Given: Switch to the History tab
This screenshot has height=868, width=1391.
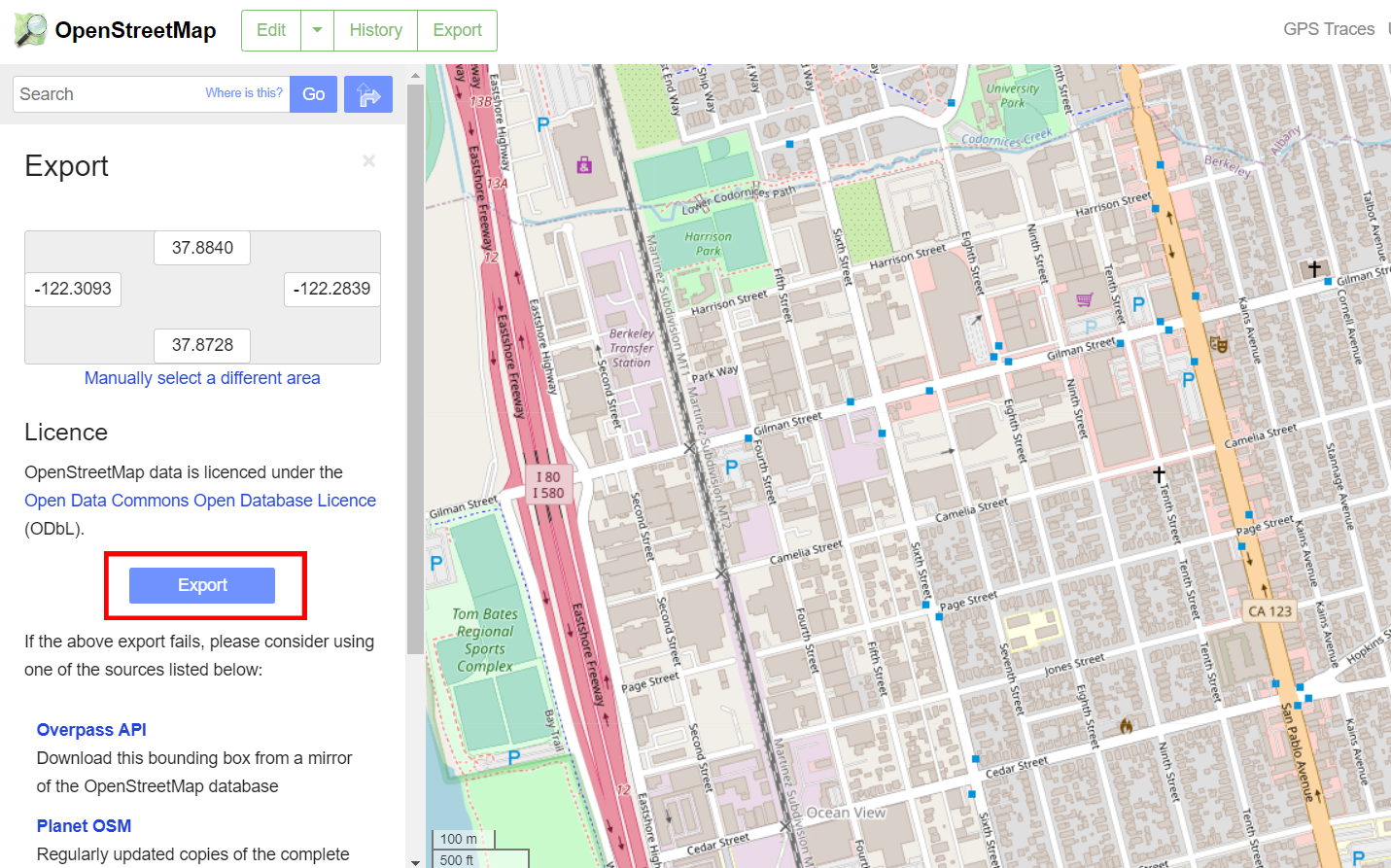Looking at the screenshot, I should [x=375, y=30].
